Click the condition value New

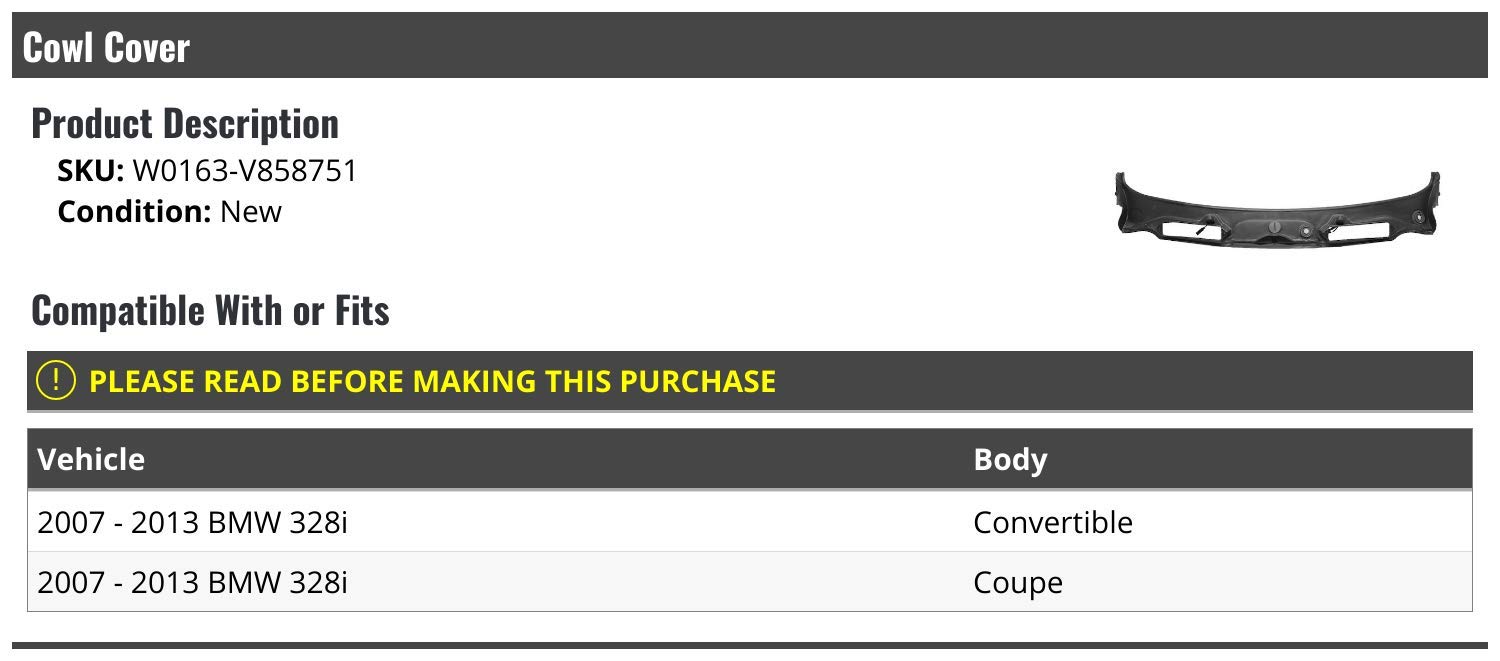(251, 211)
